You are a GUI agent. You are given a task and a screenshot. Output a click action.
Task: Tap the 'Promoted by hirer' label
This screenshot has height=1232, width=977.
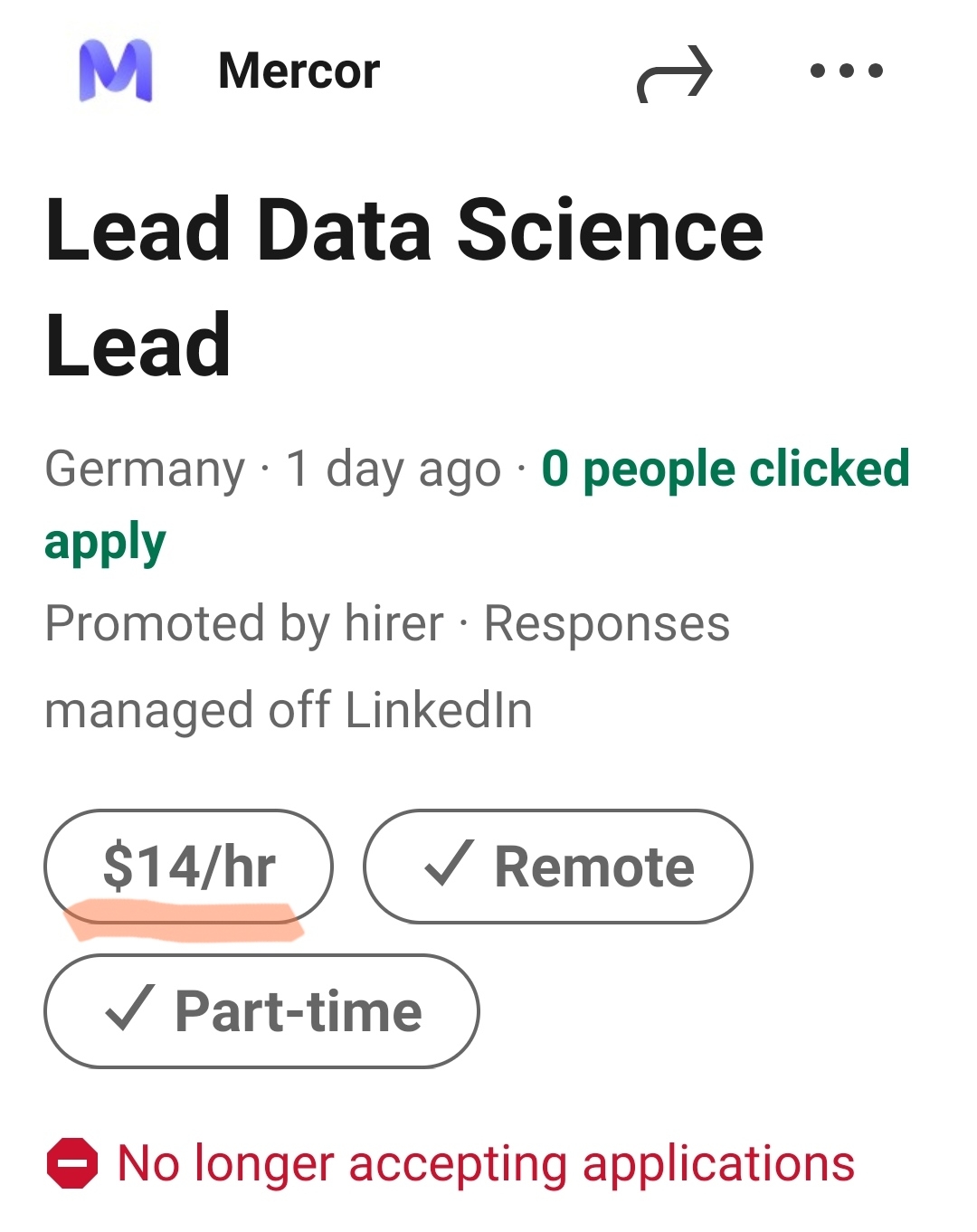[244, 624]
